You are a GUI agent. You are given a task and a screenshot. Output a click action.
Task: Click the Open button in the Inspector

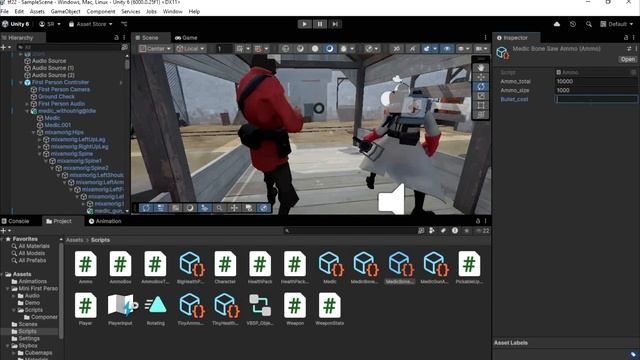coord(627,59)
